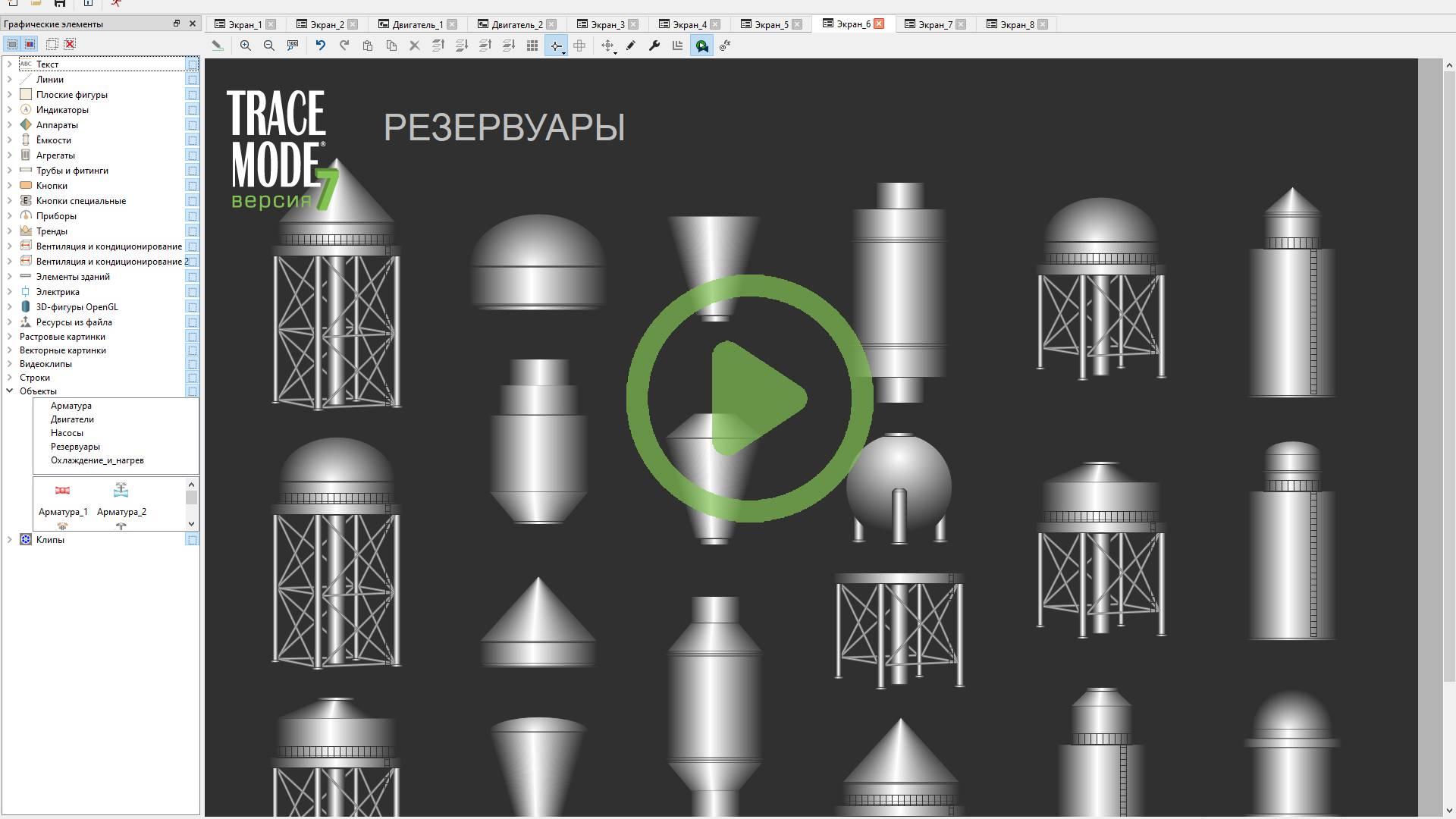Expand the Индикаторы tree group
This screenshot has width=1456, height=819.
[10, 110]
